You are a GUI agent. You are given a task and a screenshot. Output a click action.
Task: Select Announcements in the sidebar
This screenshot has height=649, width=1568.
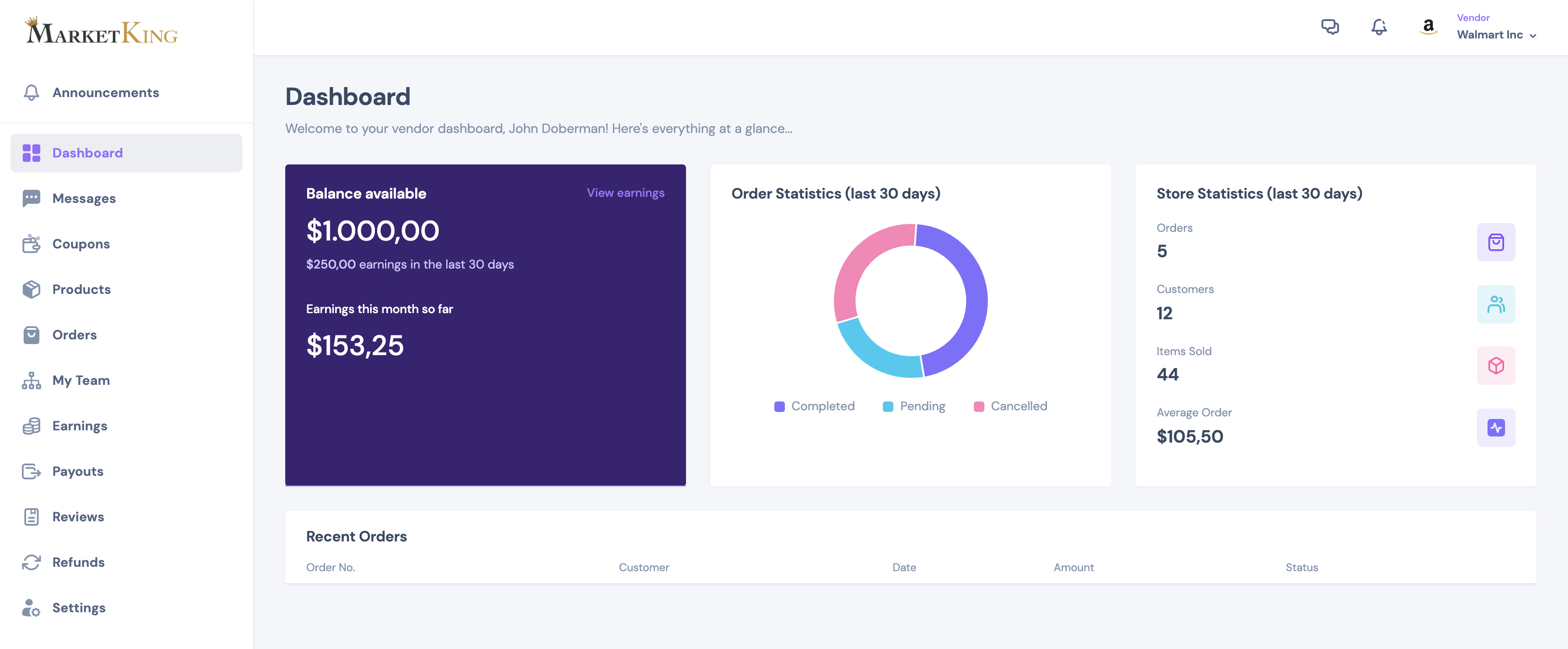pos(106,92)
